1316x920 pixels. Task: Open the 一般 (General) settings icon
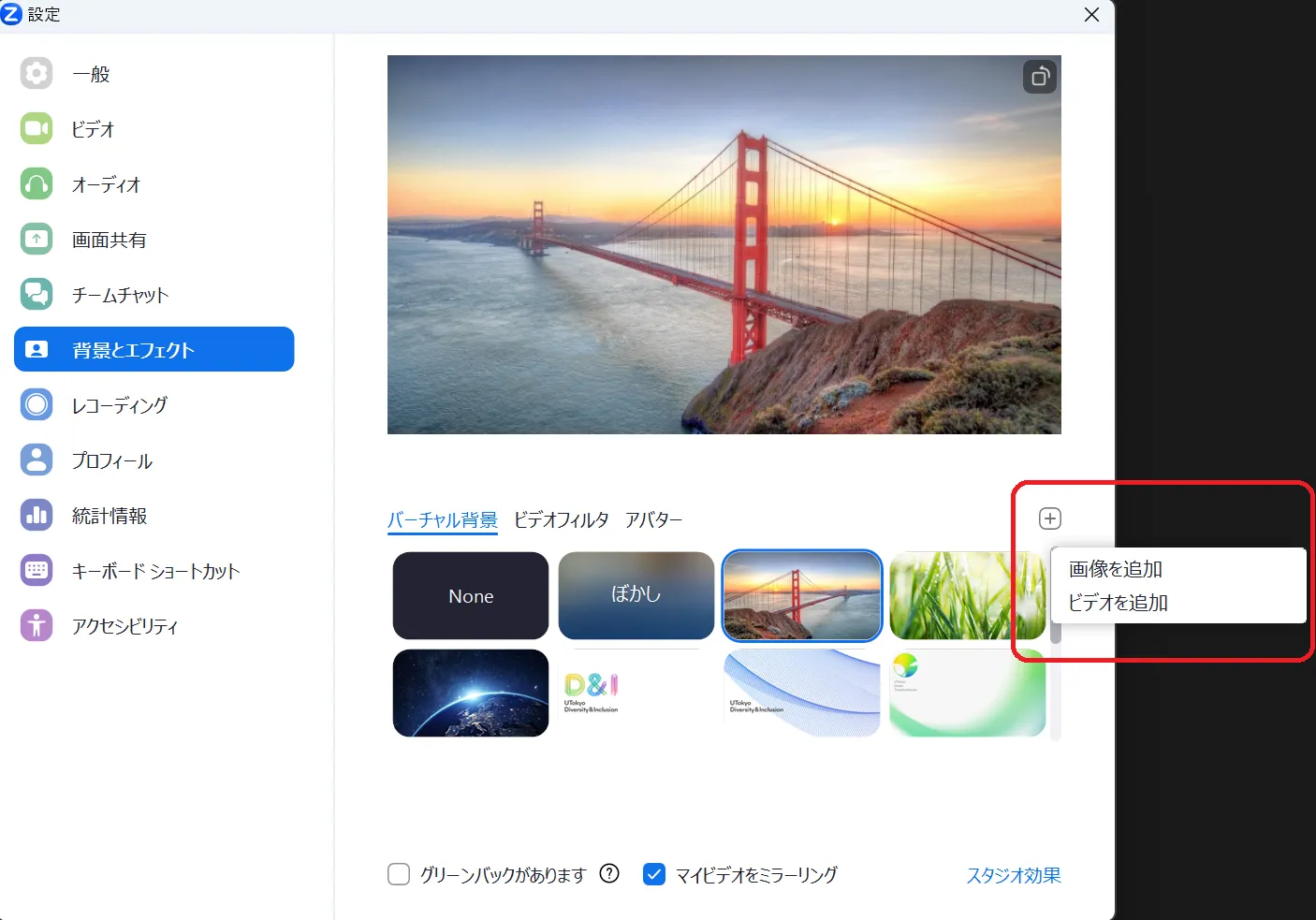click(37, 73)
